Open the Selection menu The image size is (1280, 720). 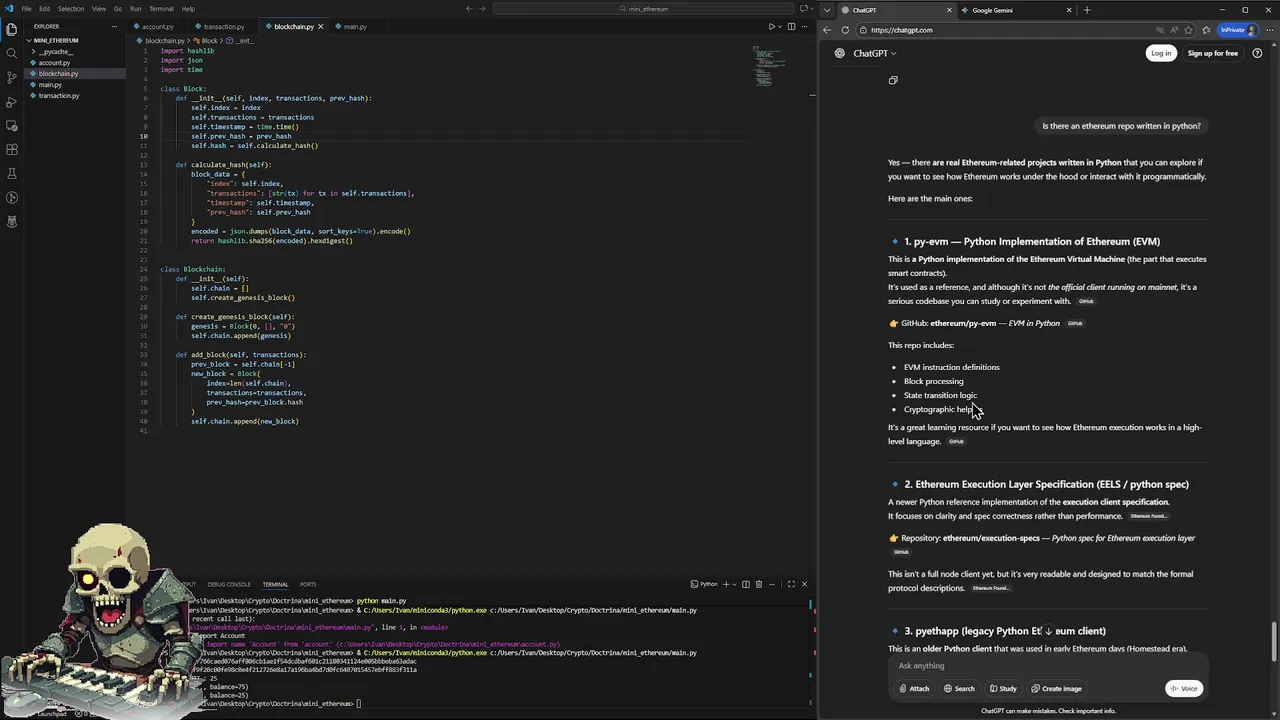[x=71, y=9]
